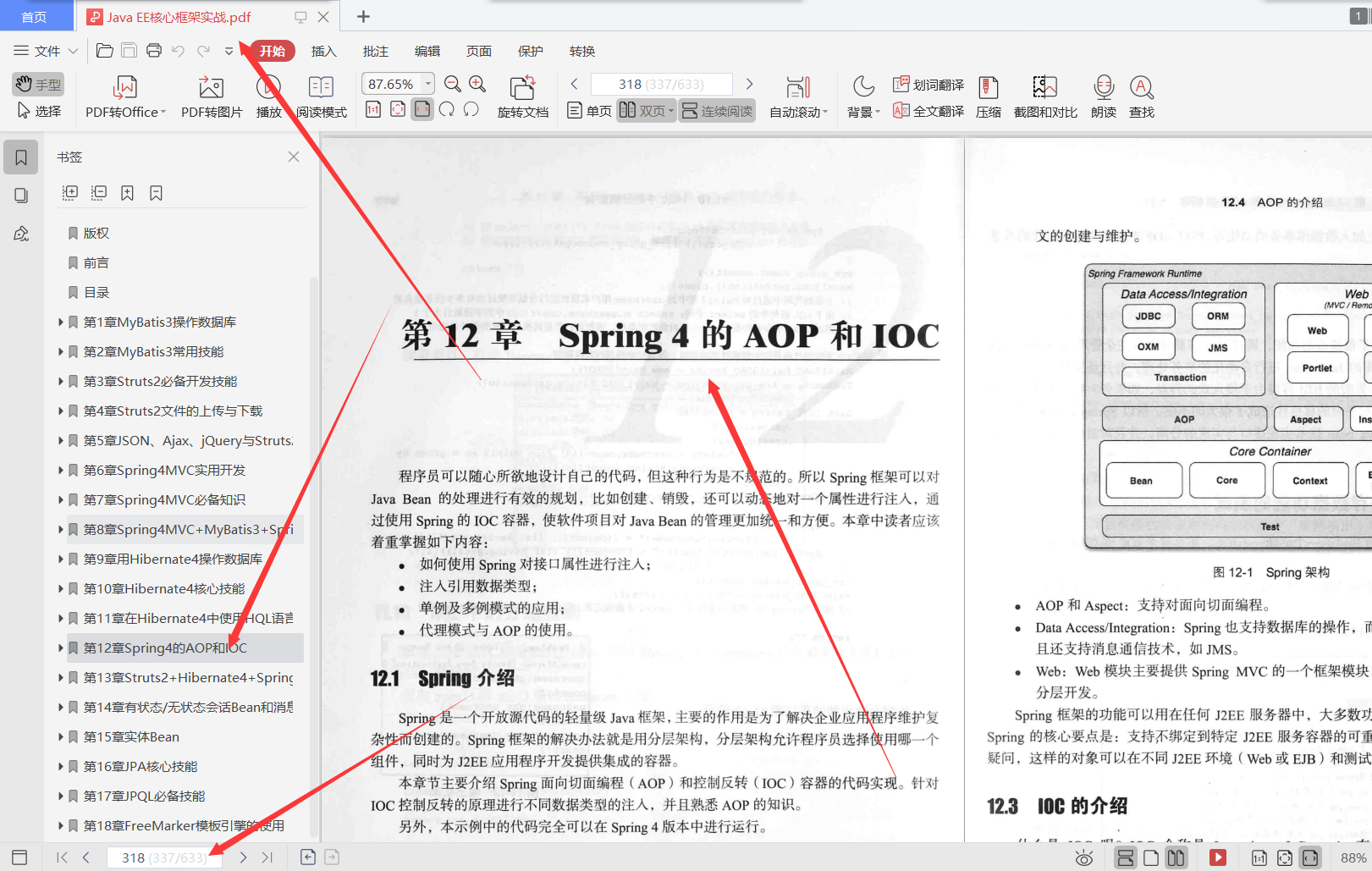Toggle the 选择 select tool
Screen dimensions: 1372x871
[x=39, y=111]
